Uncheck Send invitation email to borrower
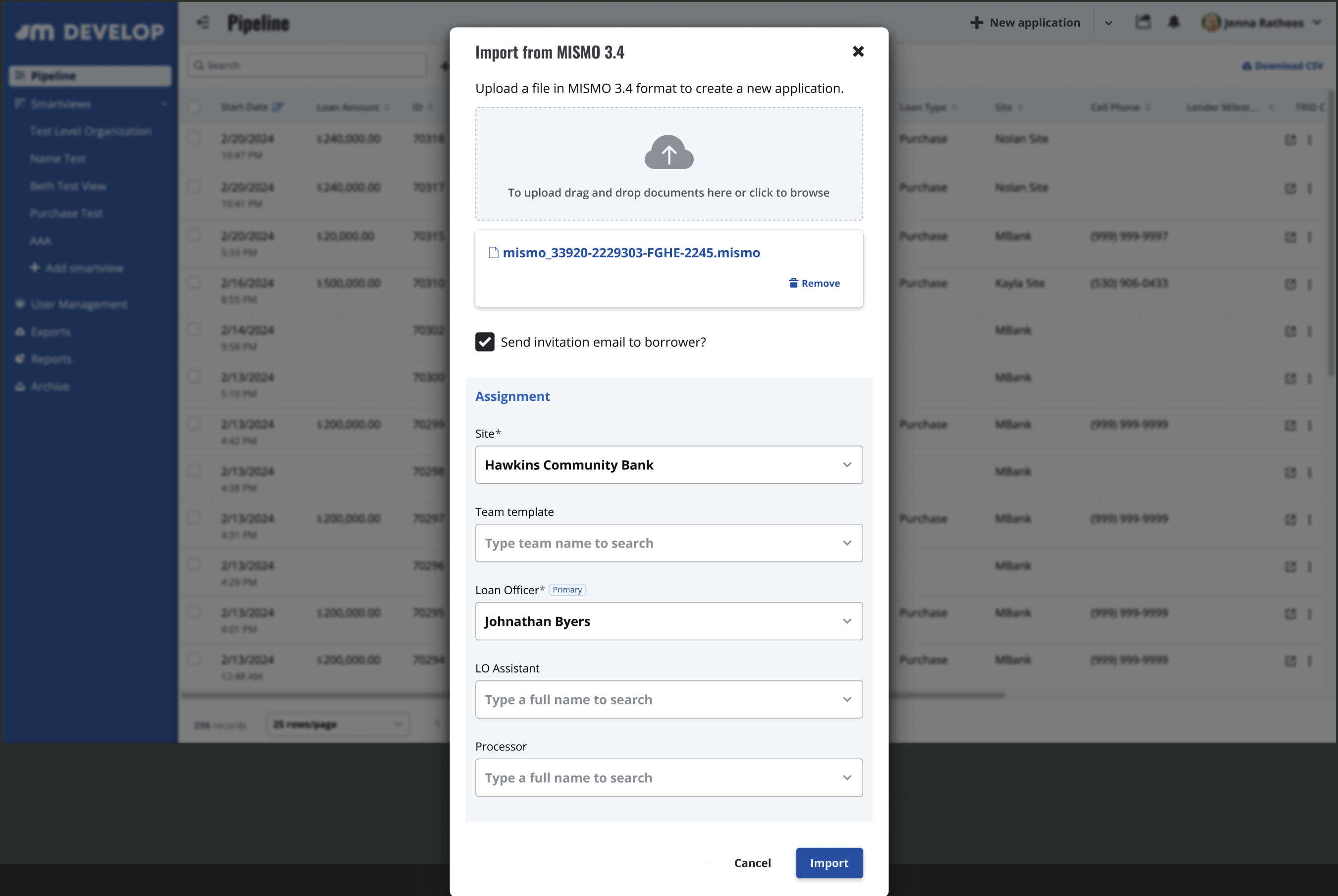Screen dimensions: 1338x896 485,342
